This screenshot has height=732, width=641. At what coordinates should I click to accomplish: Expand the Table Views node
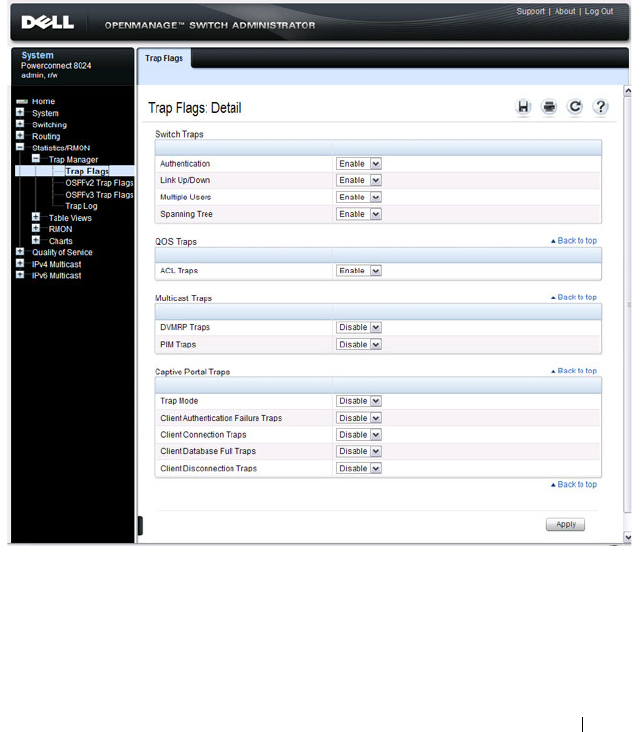tap(36, 218)
